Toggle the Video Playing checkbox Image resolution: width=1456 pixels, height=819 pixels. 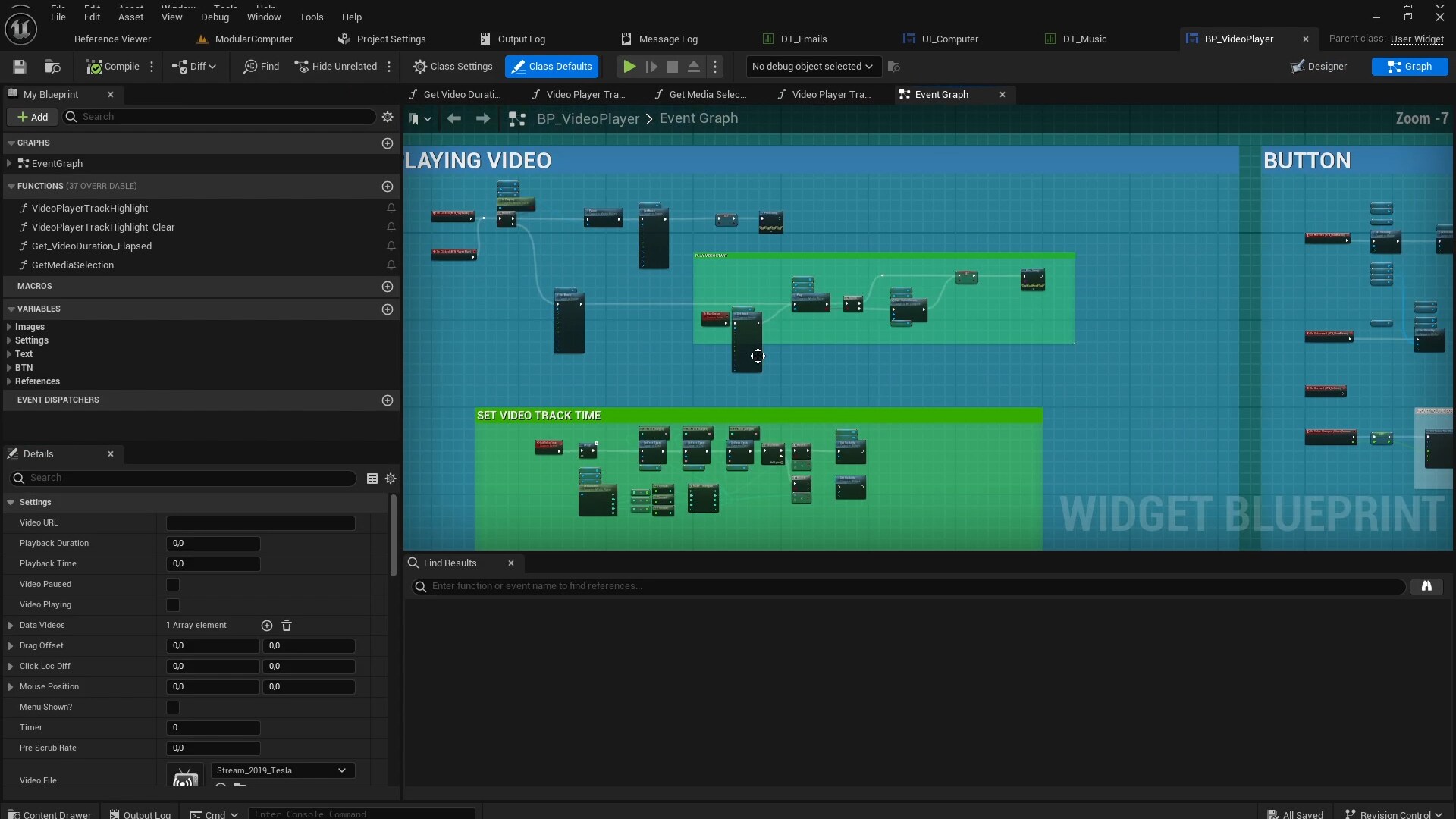(x=173, y=605)
